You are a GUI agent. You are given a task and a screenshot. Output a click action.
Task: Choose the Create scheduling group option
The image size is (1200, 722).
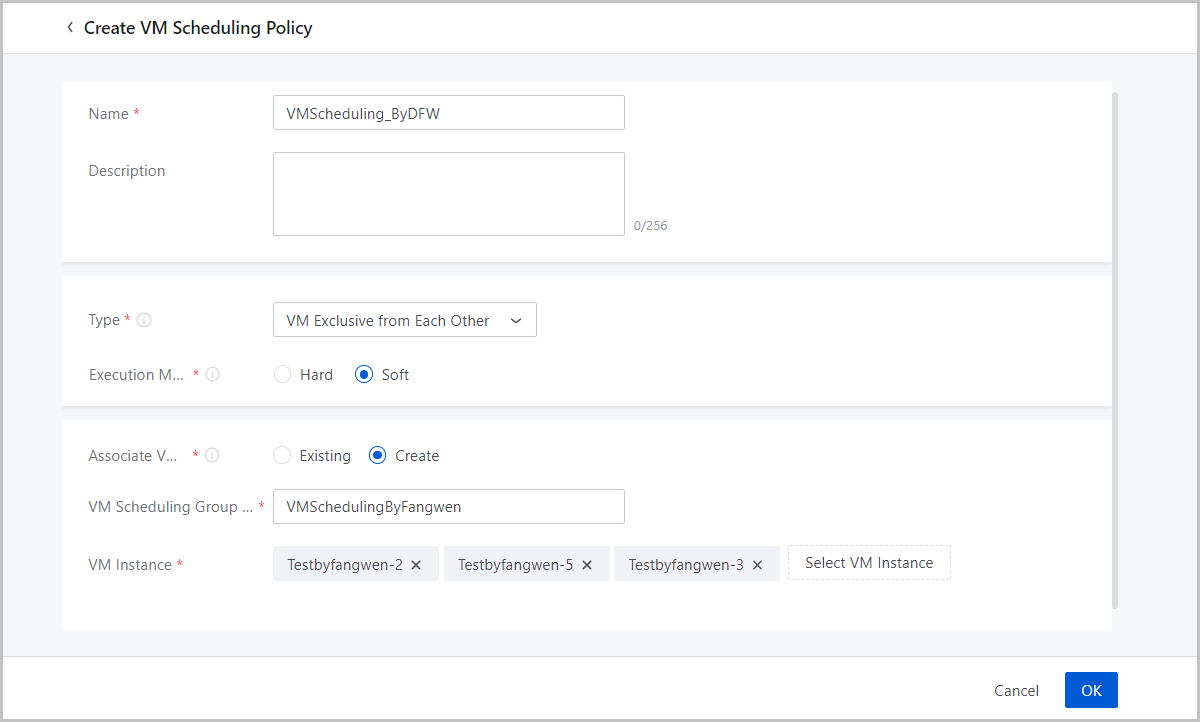[378, 456]
